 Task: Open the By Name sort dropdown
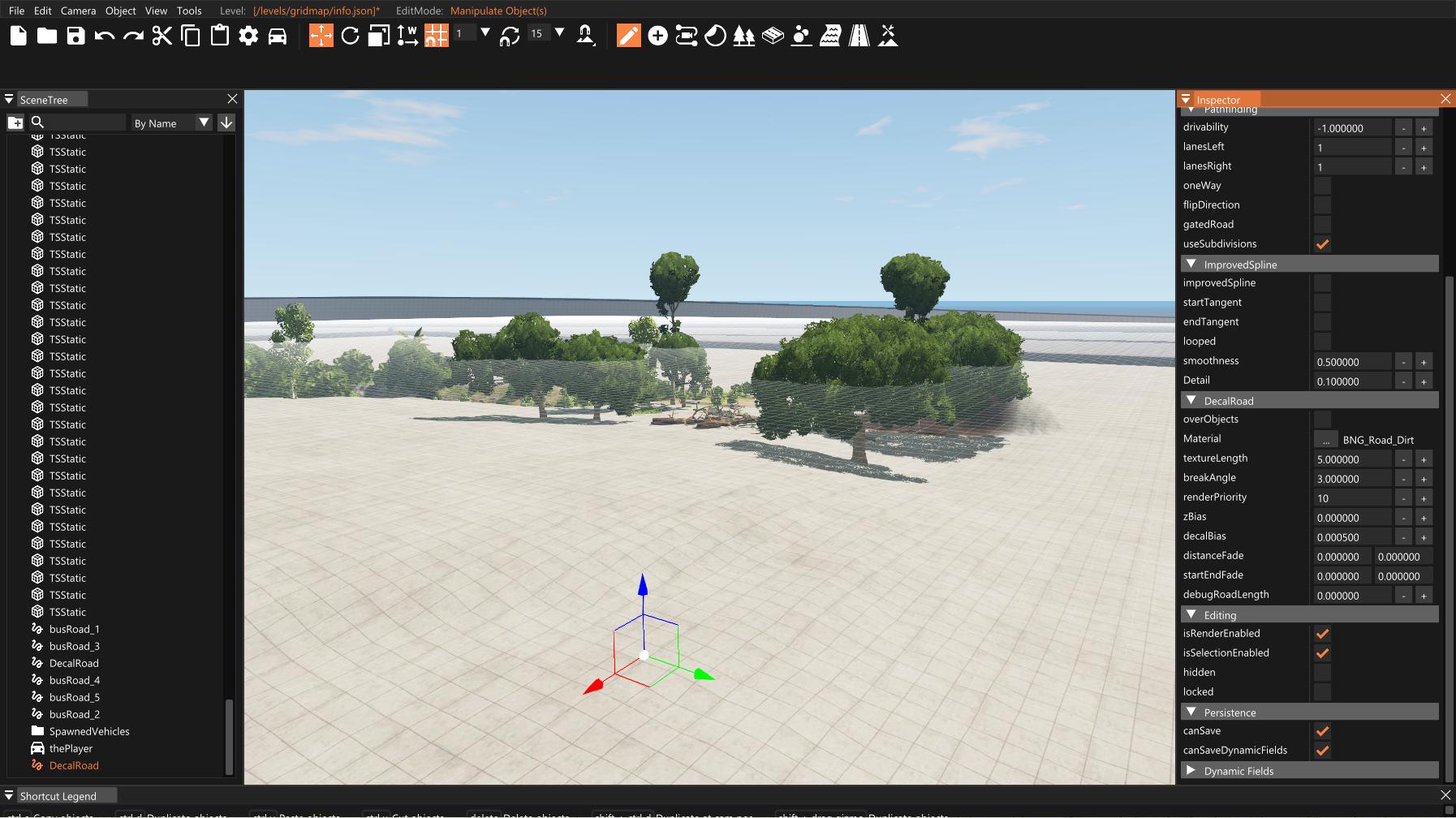(172, 123)
